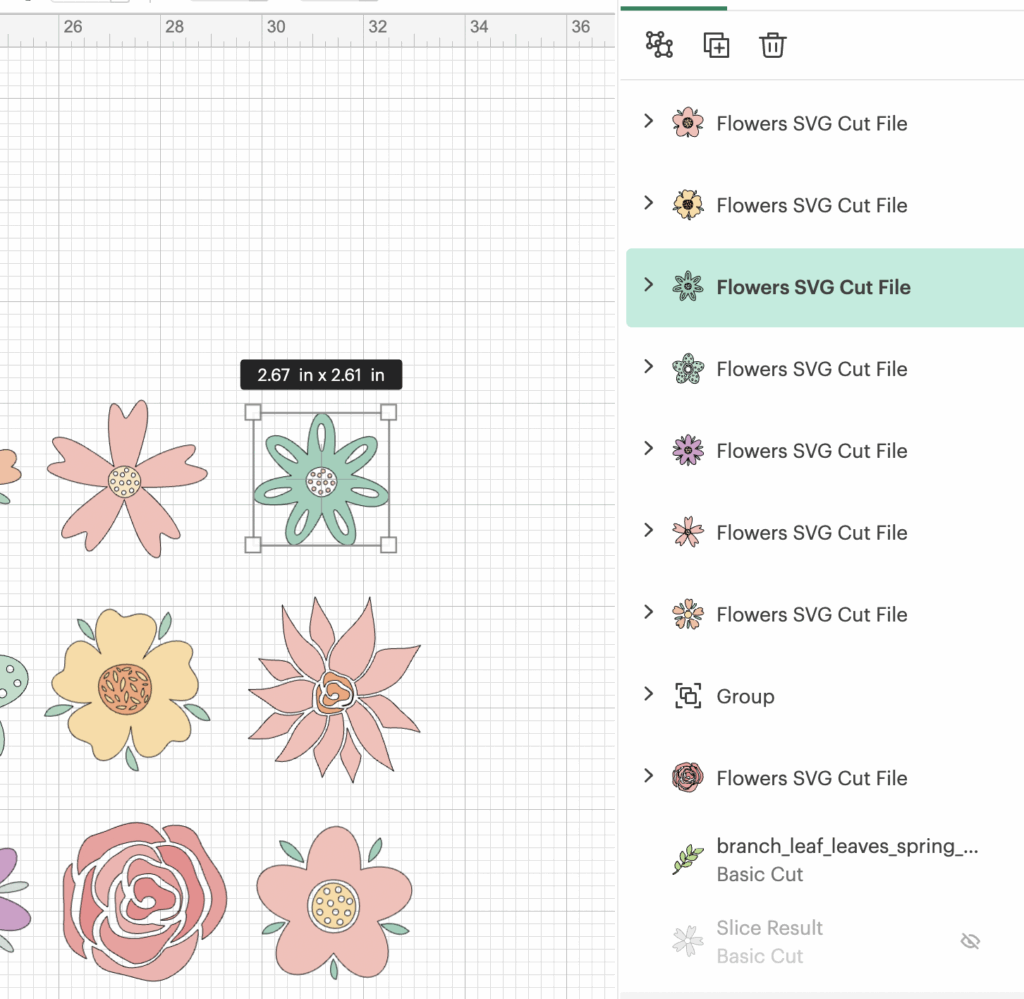The width and height of the screenshot is (1024, 999).
Task: Expand the Group layer
Action: pyautogui.click(x=648, y=695)
